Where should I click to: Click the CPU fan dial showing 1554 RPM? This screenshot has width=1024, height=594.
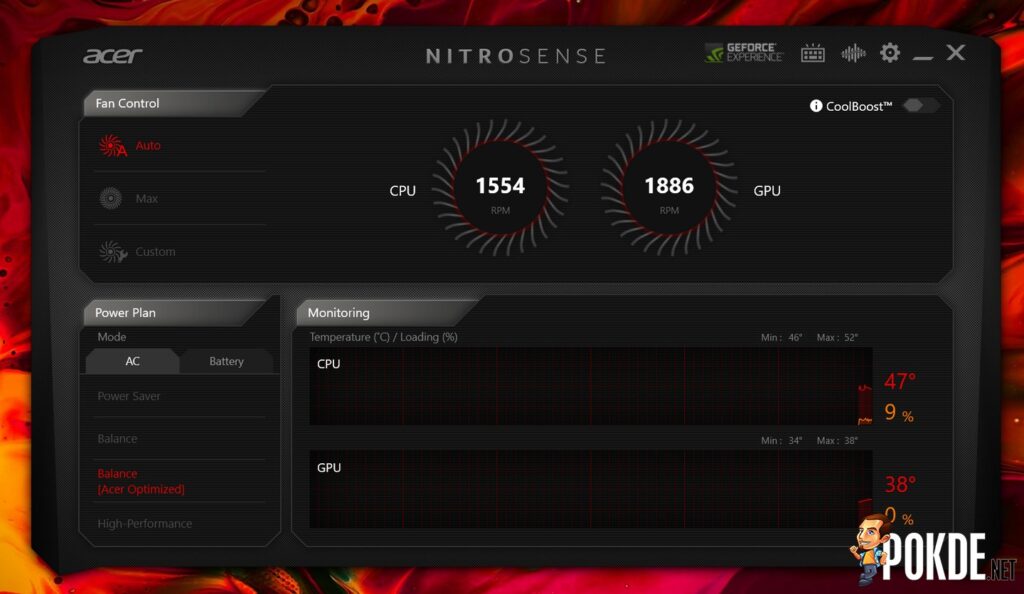[500, 189]
